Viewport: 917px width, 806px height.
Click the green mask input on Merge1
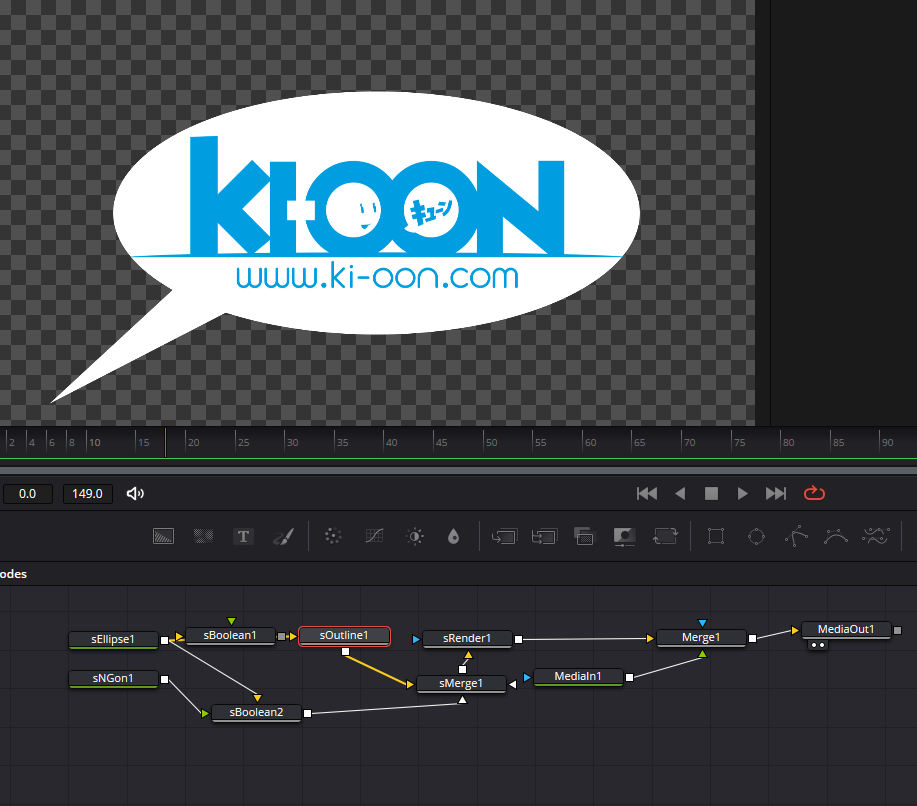click(x=702, y=653)
